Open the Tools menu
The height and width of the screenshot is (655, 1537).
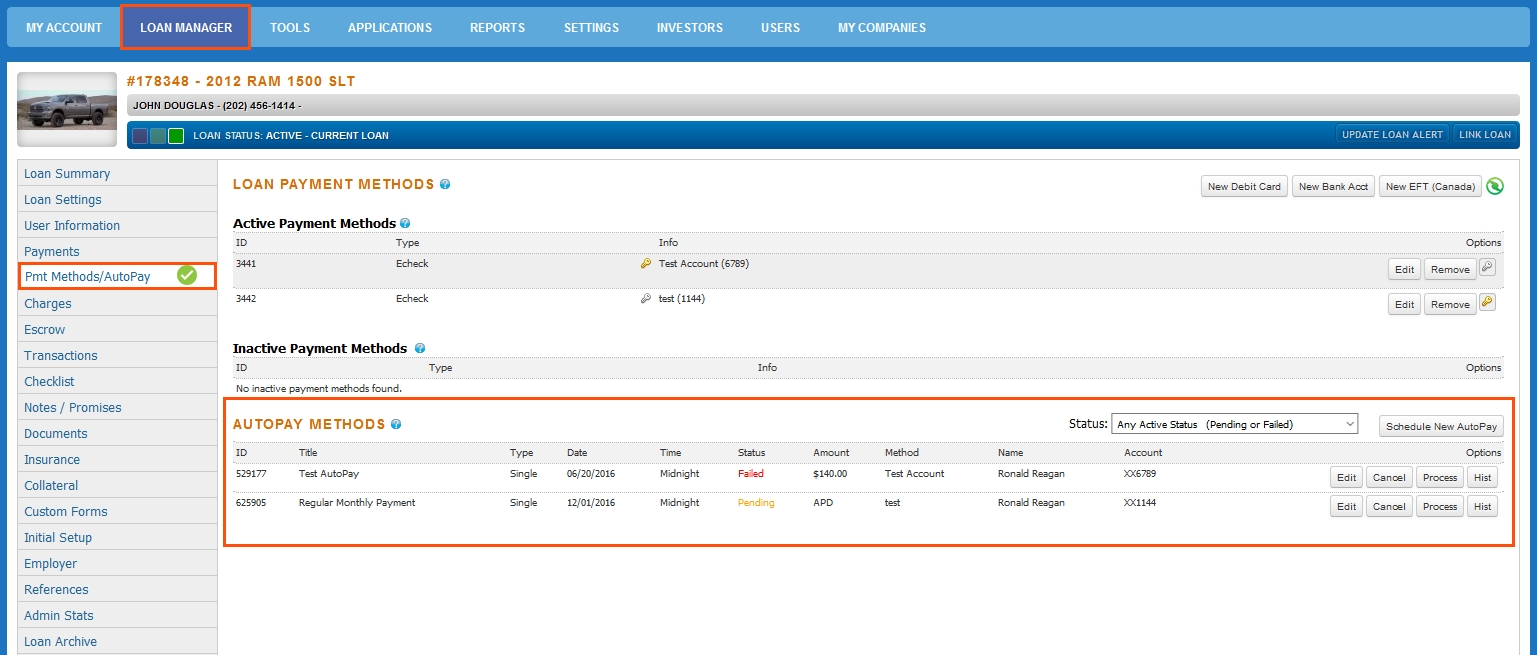pyautogui.click(x=290, y=28)
